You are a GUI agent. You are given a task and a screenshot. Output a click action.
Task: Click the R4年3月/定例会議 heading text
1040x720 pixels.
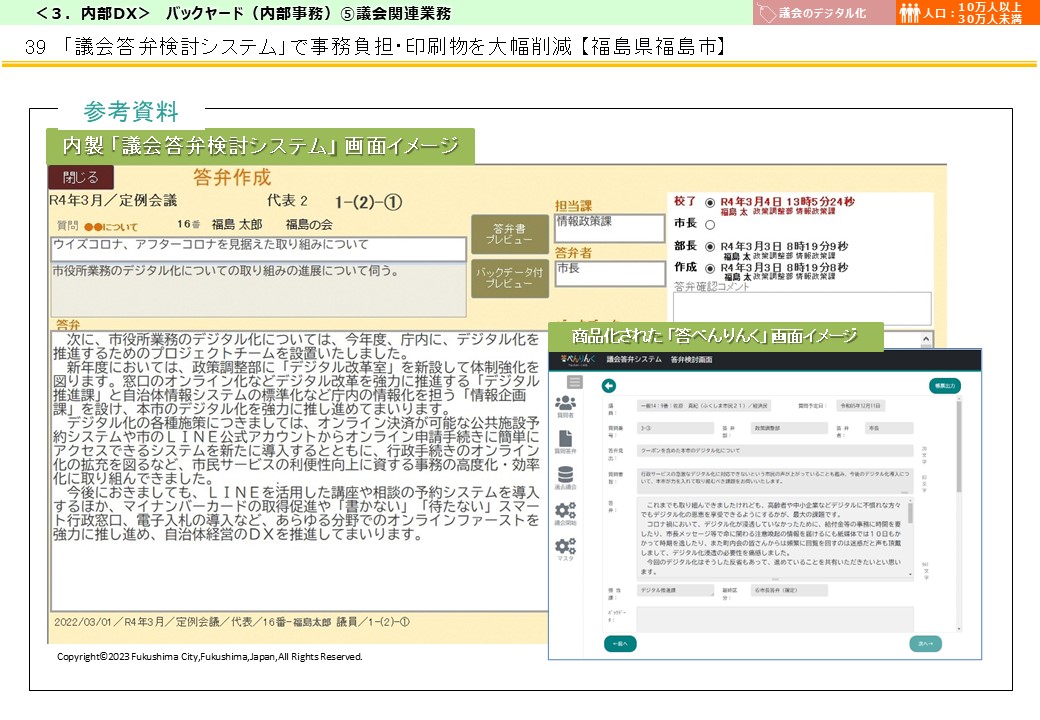(113, 200)
